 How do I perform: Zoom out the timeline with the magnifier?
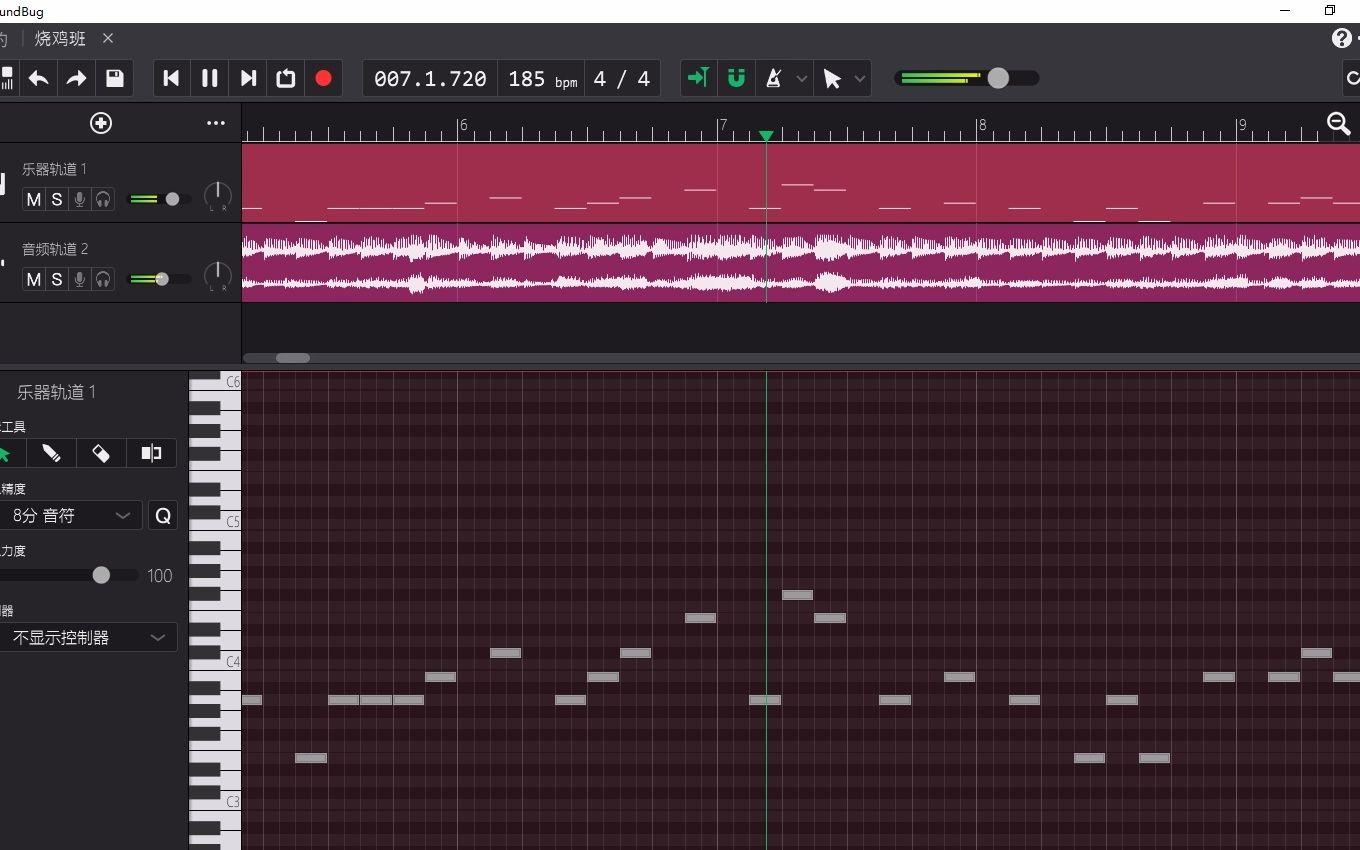point(1338,123)
